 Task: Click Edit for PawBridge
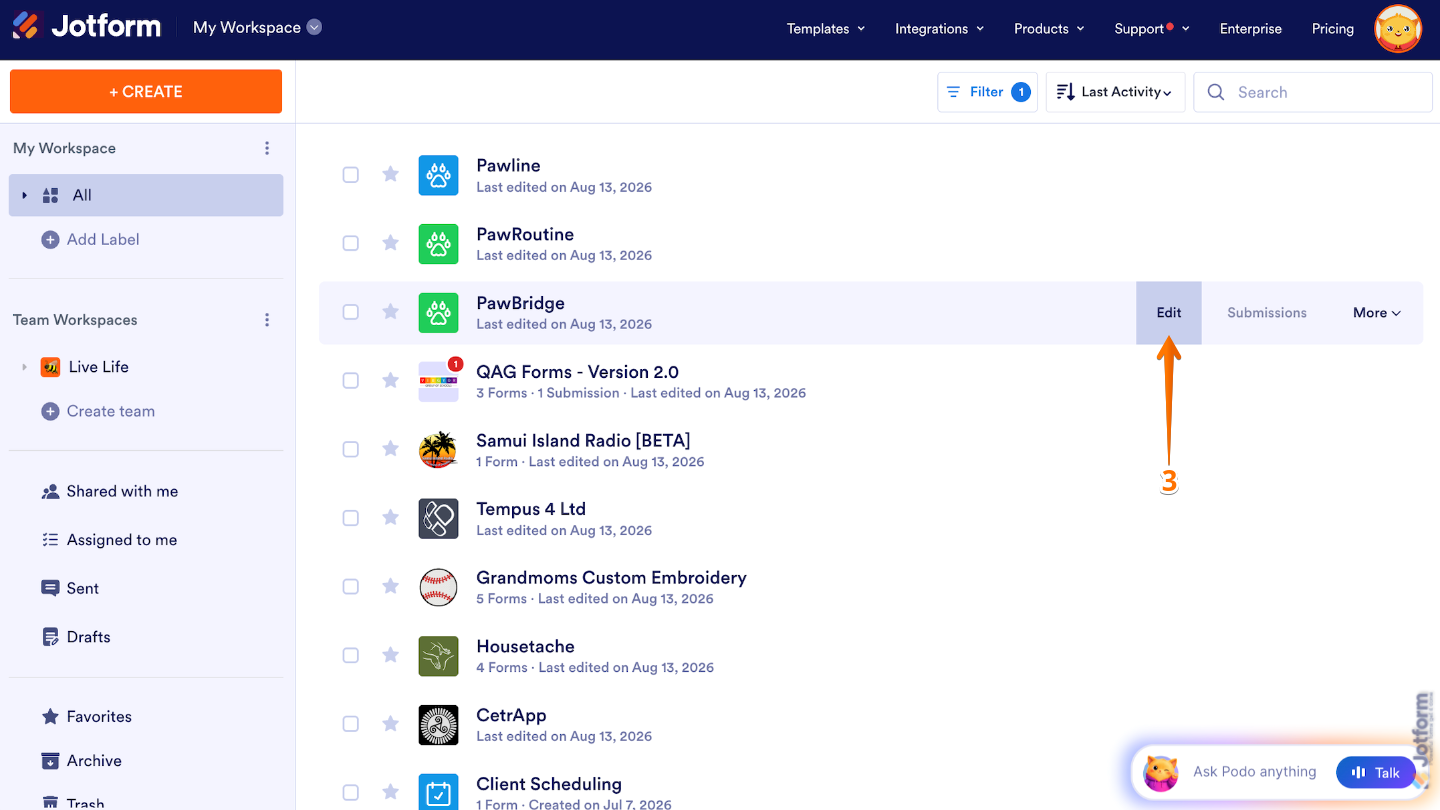click(x=1169, y=313)
